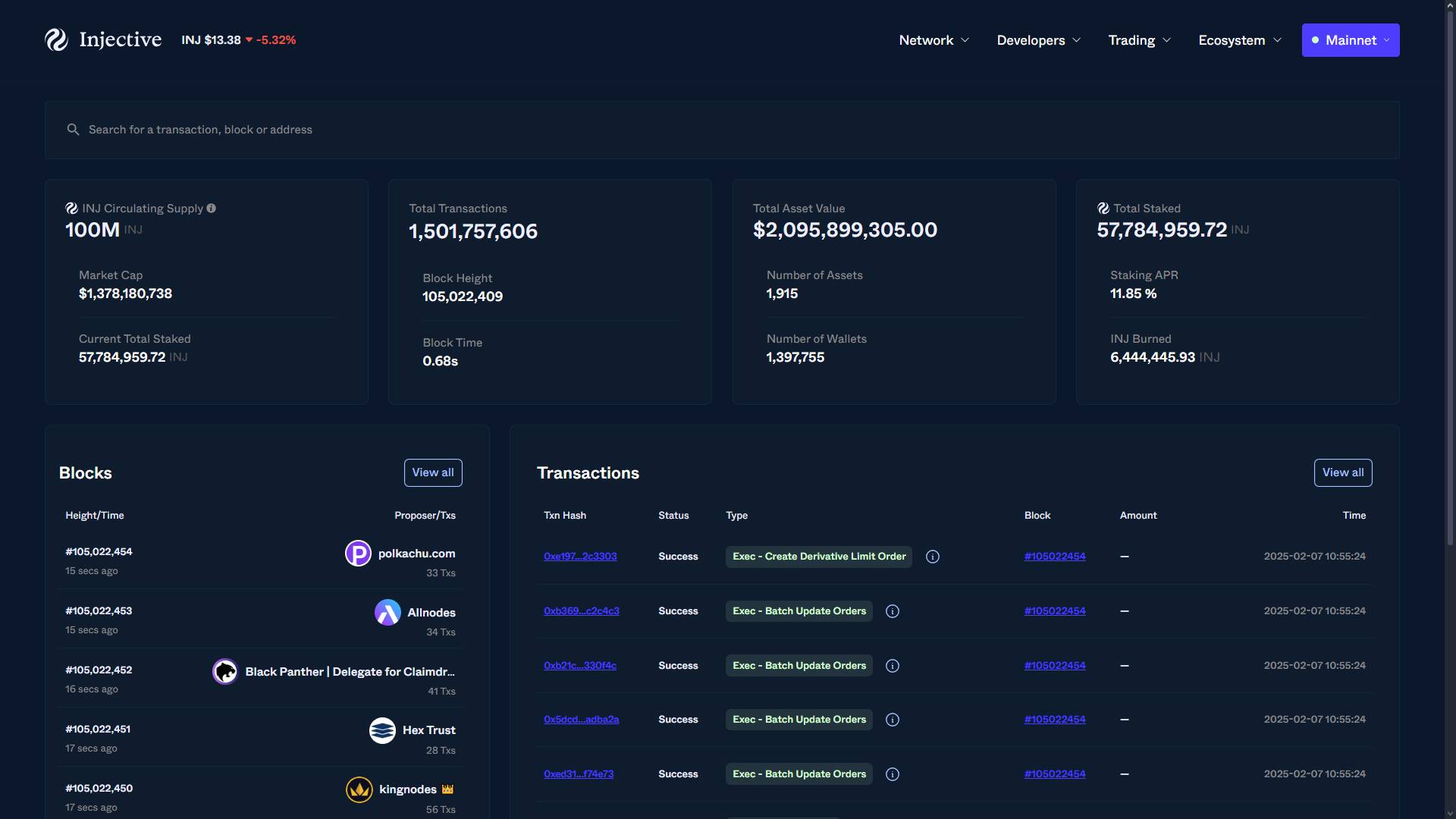
Task: Click the search magnifier icon
Action: [x=73, y=130]
